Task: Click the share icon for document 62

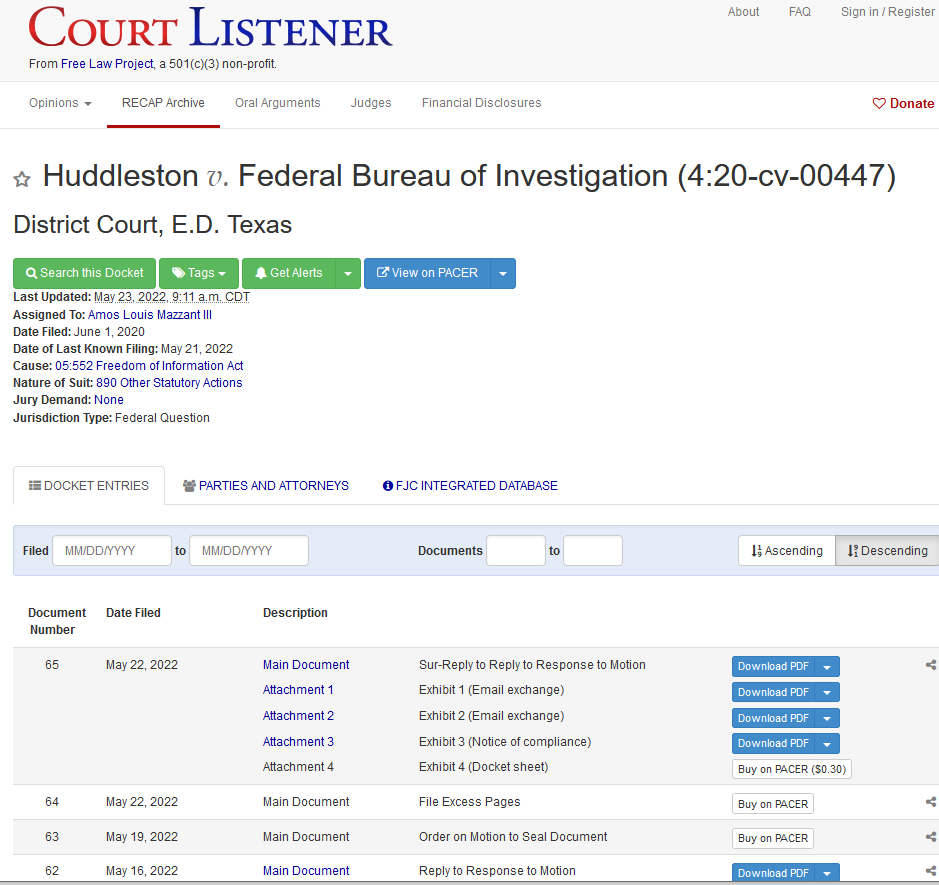Action: pos(931,871)
